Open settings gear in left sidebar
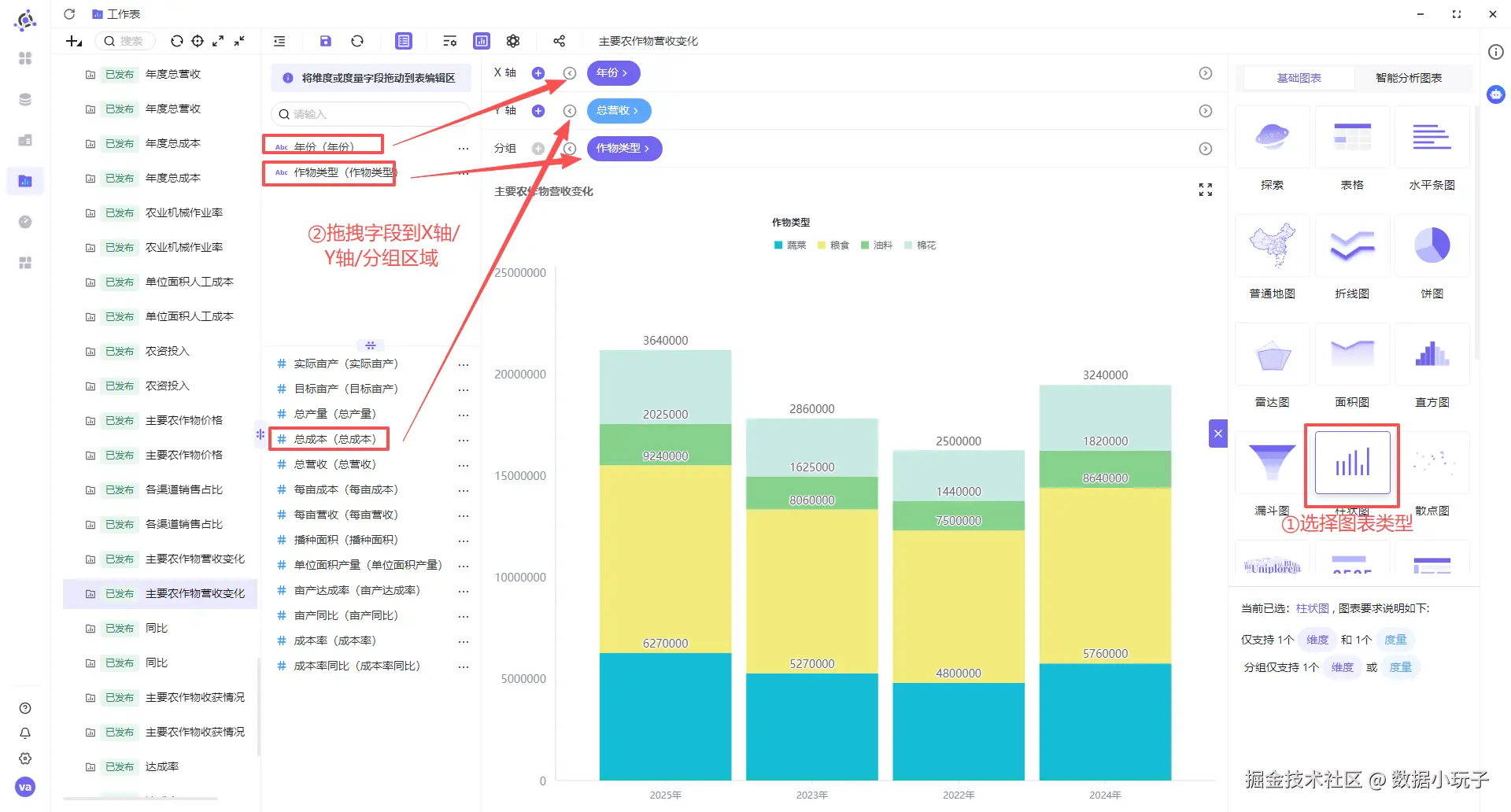Image resolution: width=1511 pixels, height=812 pixels. 25,758
